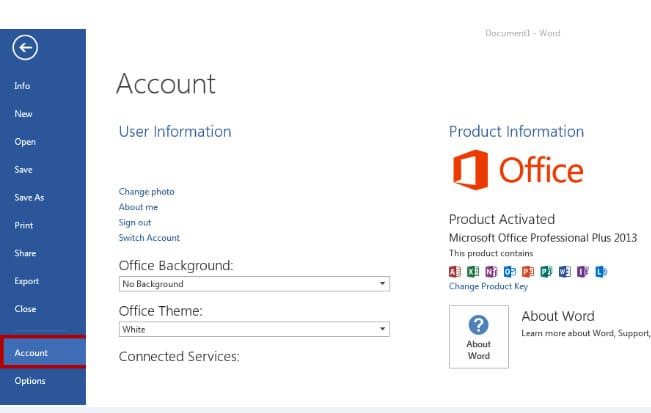
Task: Click the Switch Account link
Action: pyautogui.click(x=149, y=238)
